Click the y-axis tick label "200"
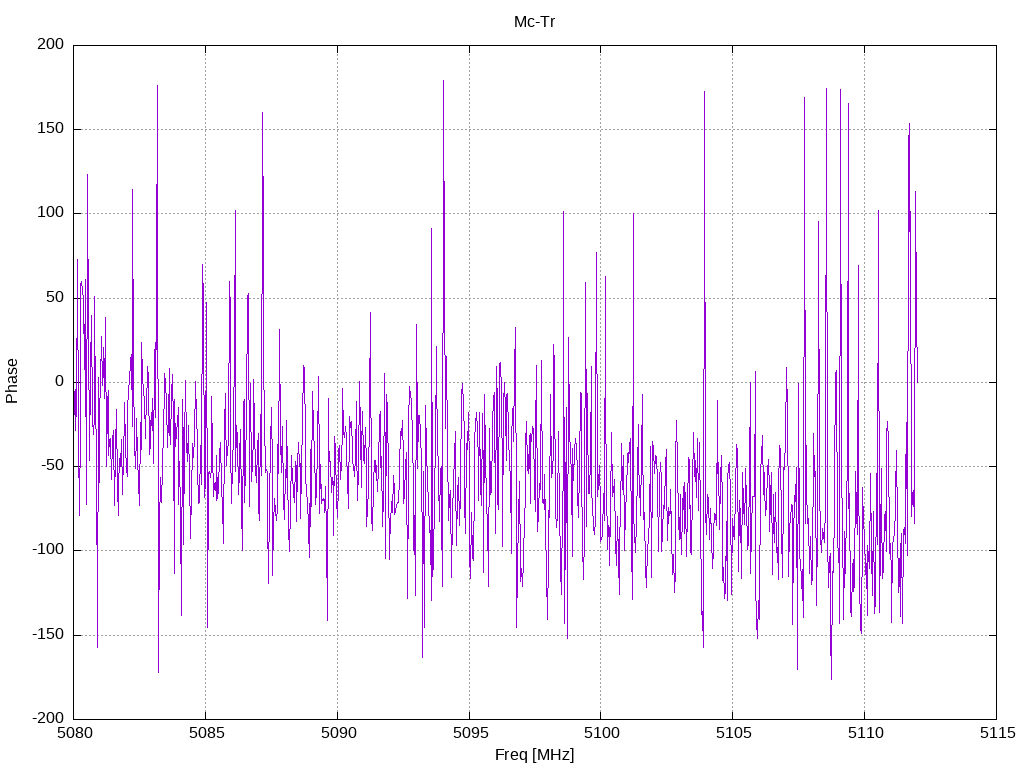The width and height of the screenshot is (1024, 768). tap(51, 44)
